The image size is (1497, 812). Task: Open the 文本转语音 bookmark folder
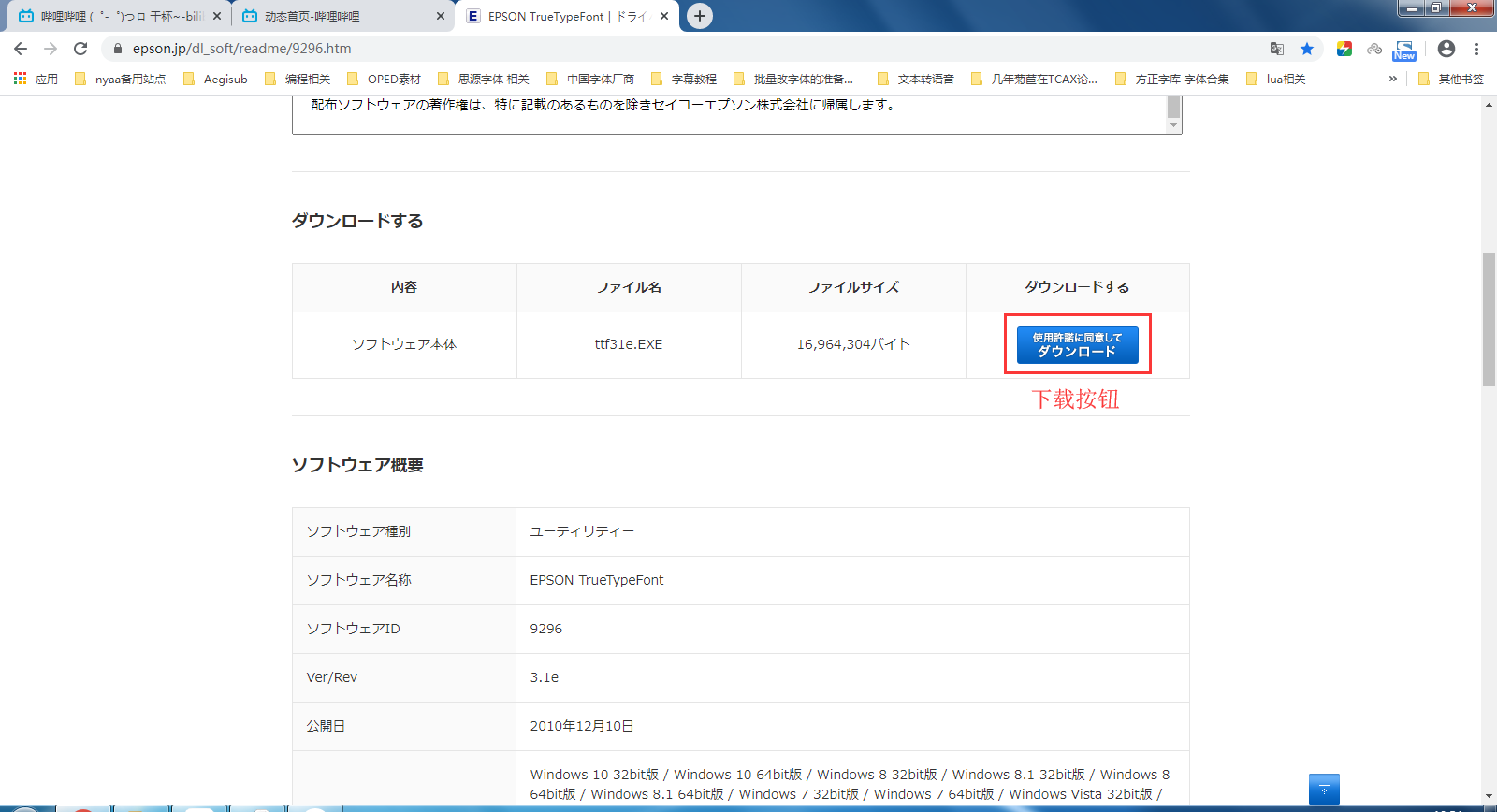tap(916, 80)
